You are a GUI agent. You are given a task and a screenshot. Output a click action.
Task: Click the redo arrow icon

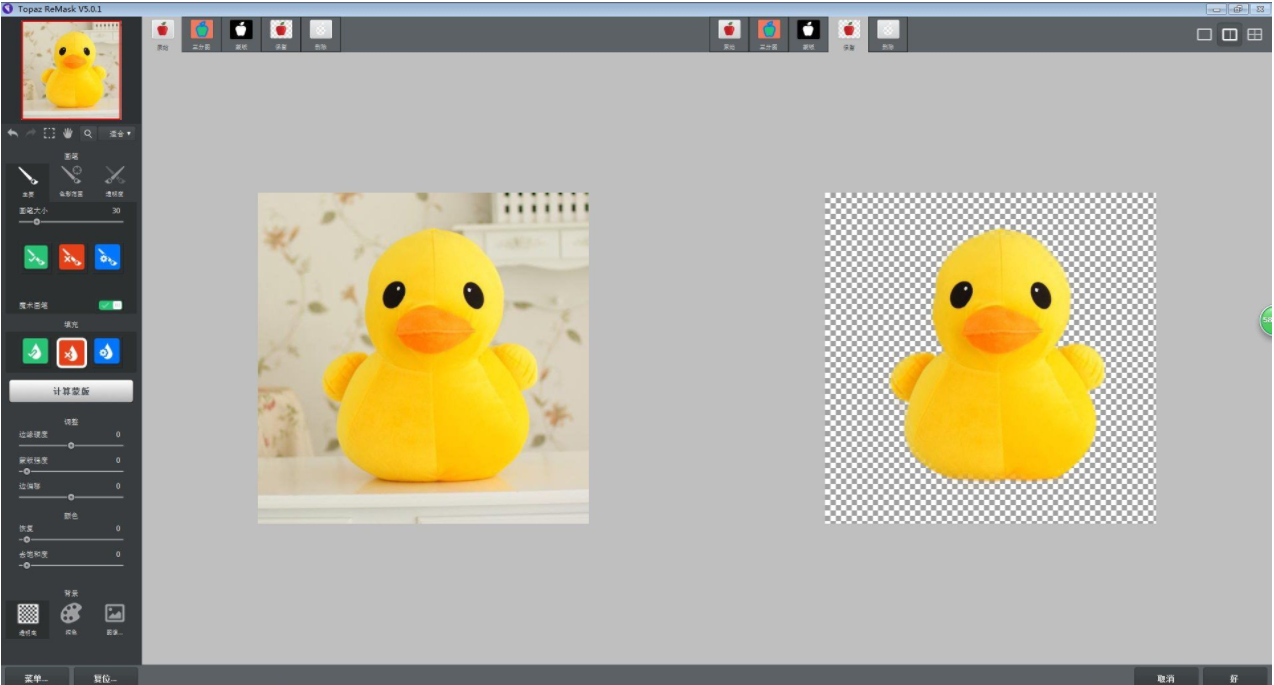click(x=31, y=133)
